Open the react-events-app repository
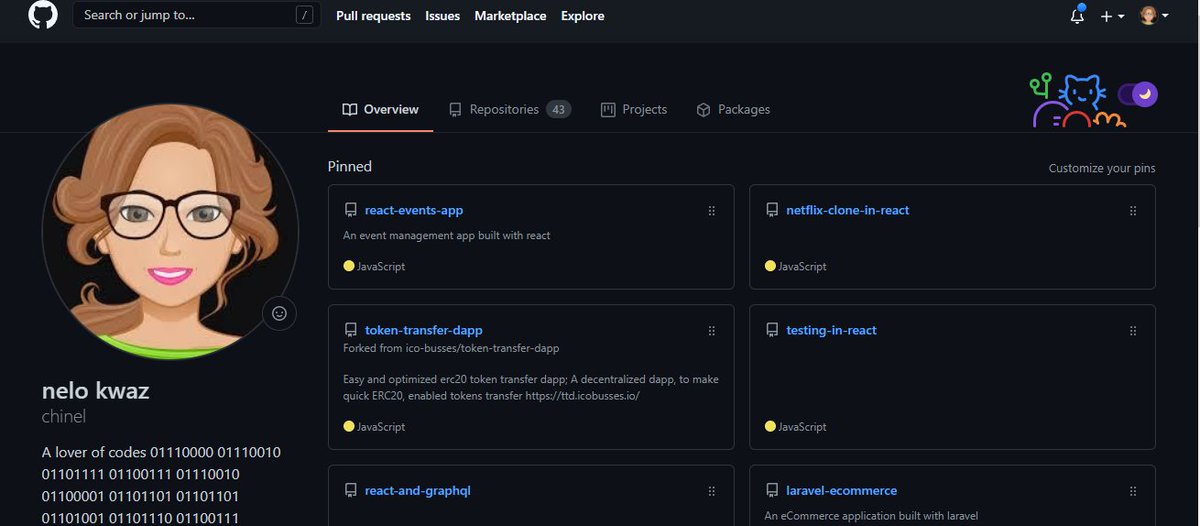The image size is (1200, 526). point(414,211)
